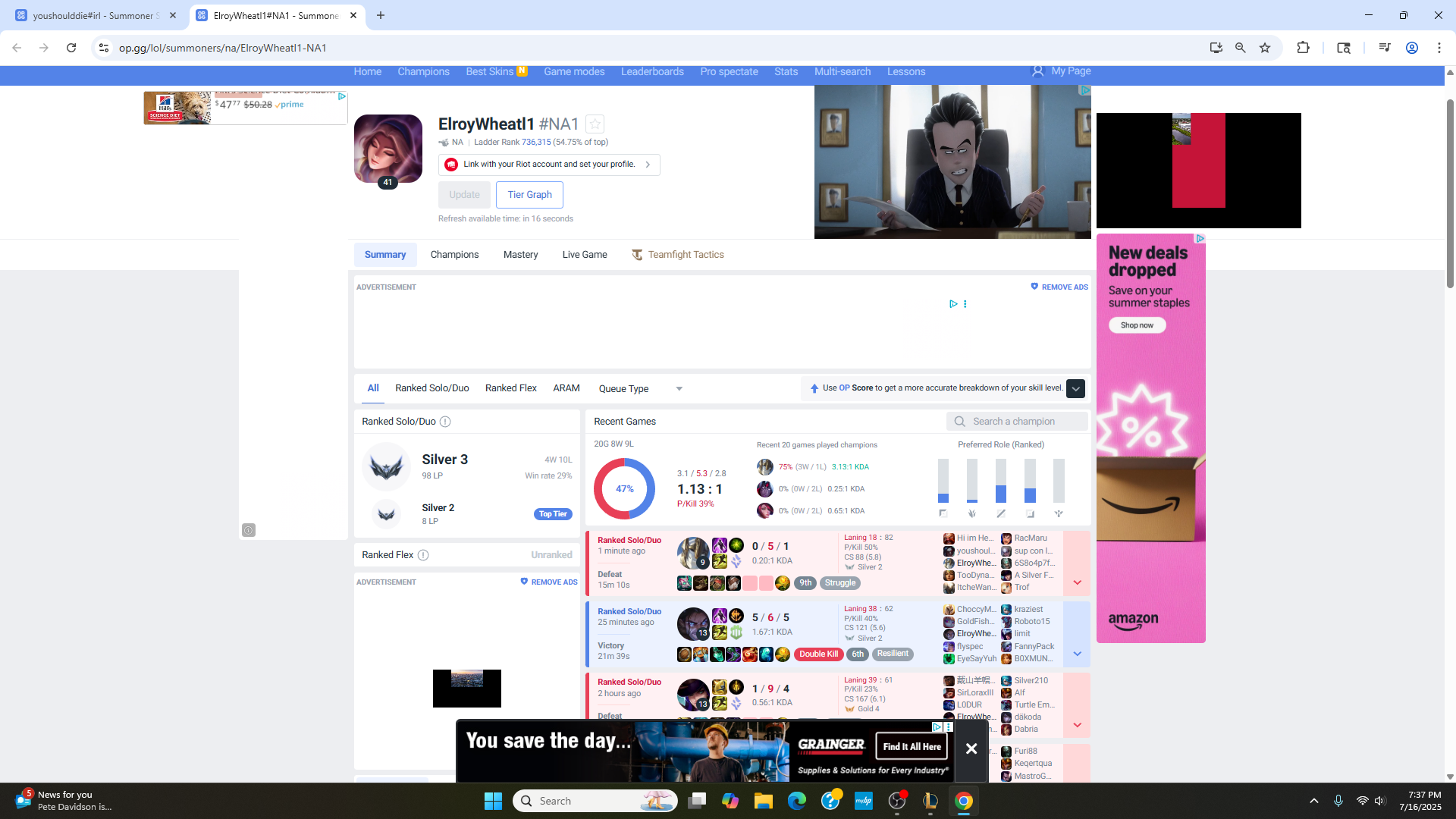
Task: Click champion portrait of the 1/9/4 game
Action: (x=693, y=695)
